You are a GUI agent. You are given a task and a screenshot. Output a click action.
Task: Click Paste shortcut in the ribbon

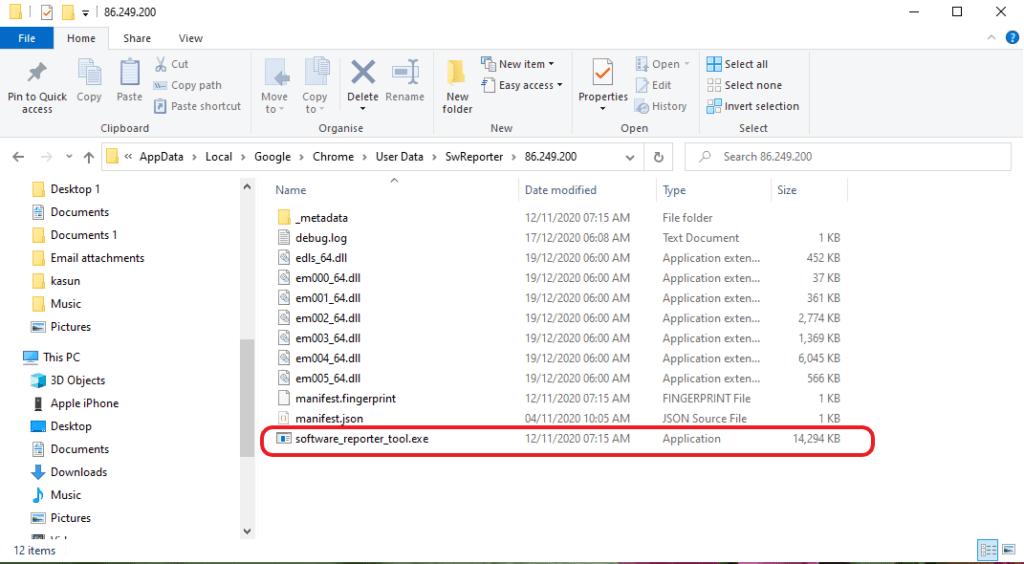pyautogui.click(x=198, y=106)
